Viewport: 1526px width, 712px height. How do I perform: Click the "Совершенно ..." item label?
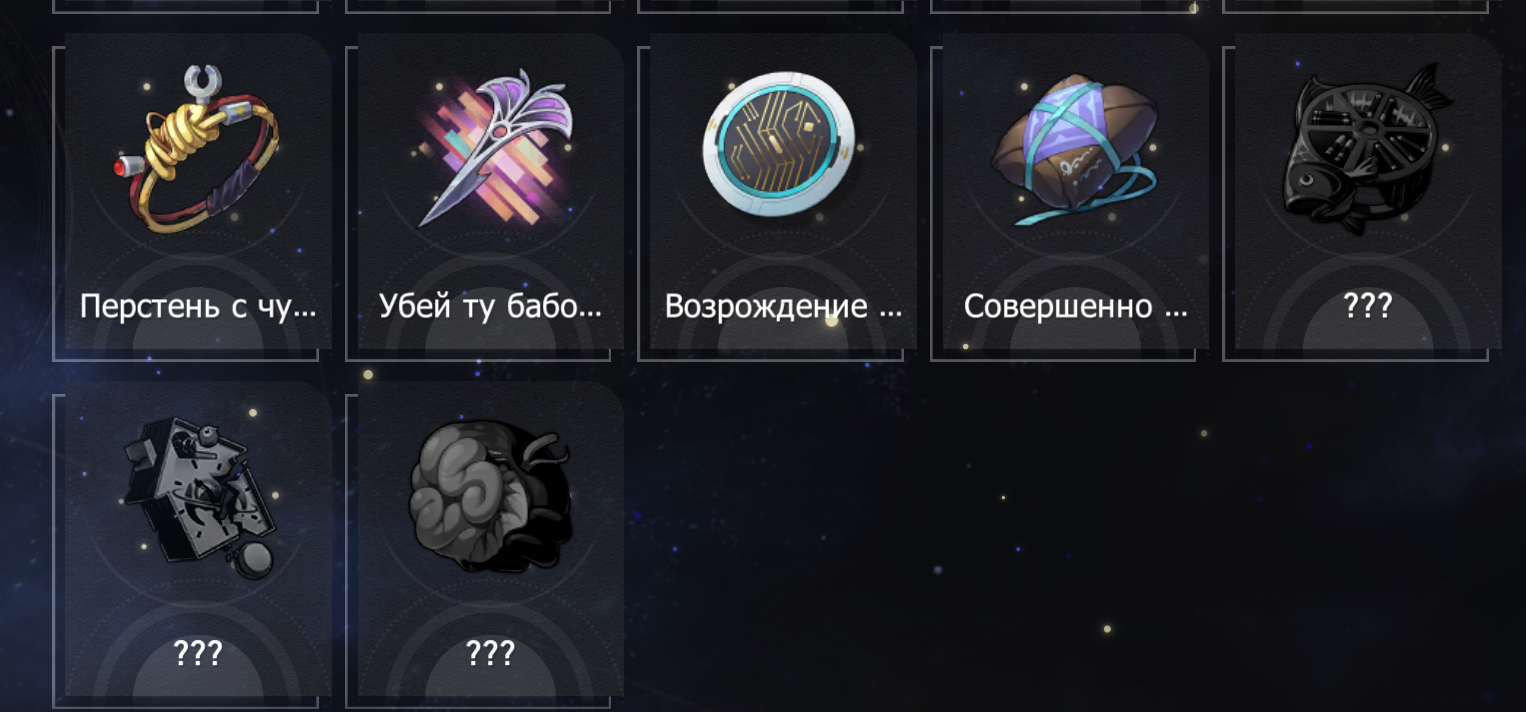[x=1076, y=306]
